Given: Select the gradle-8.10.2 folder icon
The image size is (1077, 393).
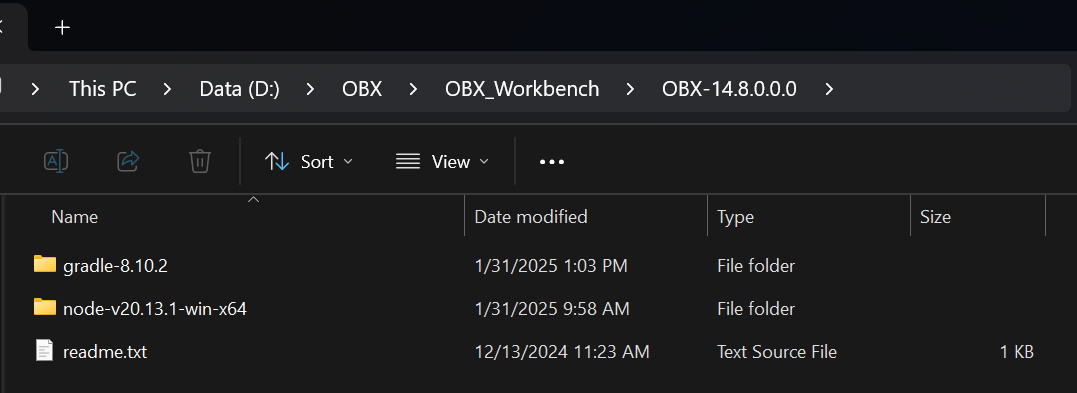Looking at the screenshot, I should [x=45, y=265].
